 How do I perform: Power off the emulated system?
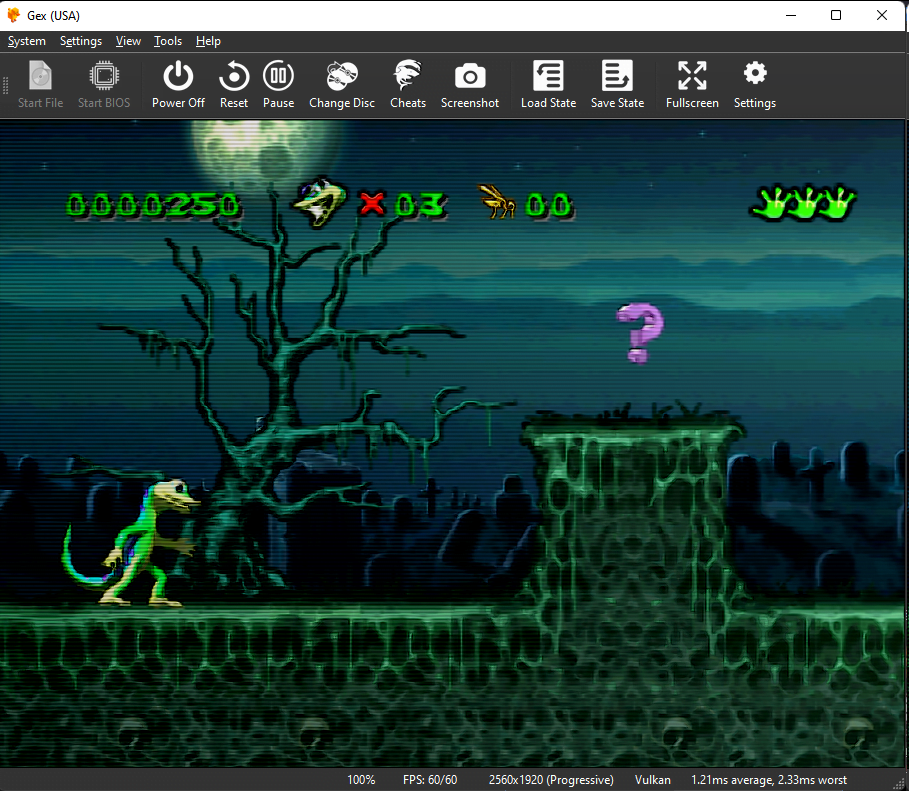178,85
